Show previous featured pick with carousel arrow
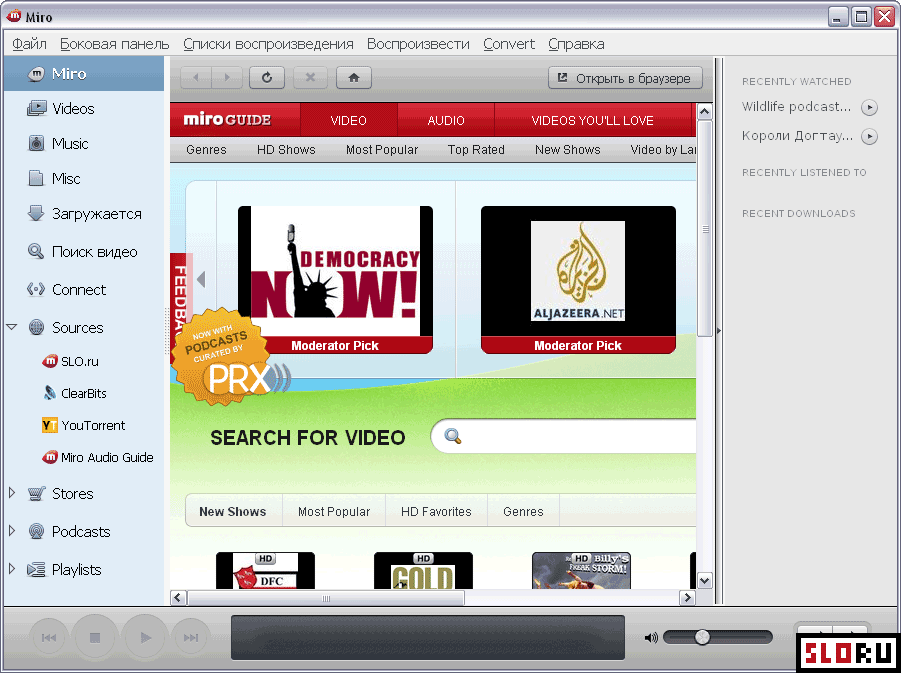The image size is (901, 673). pyautogui.click(x=201, y=280)
